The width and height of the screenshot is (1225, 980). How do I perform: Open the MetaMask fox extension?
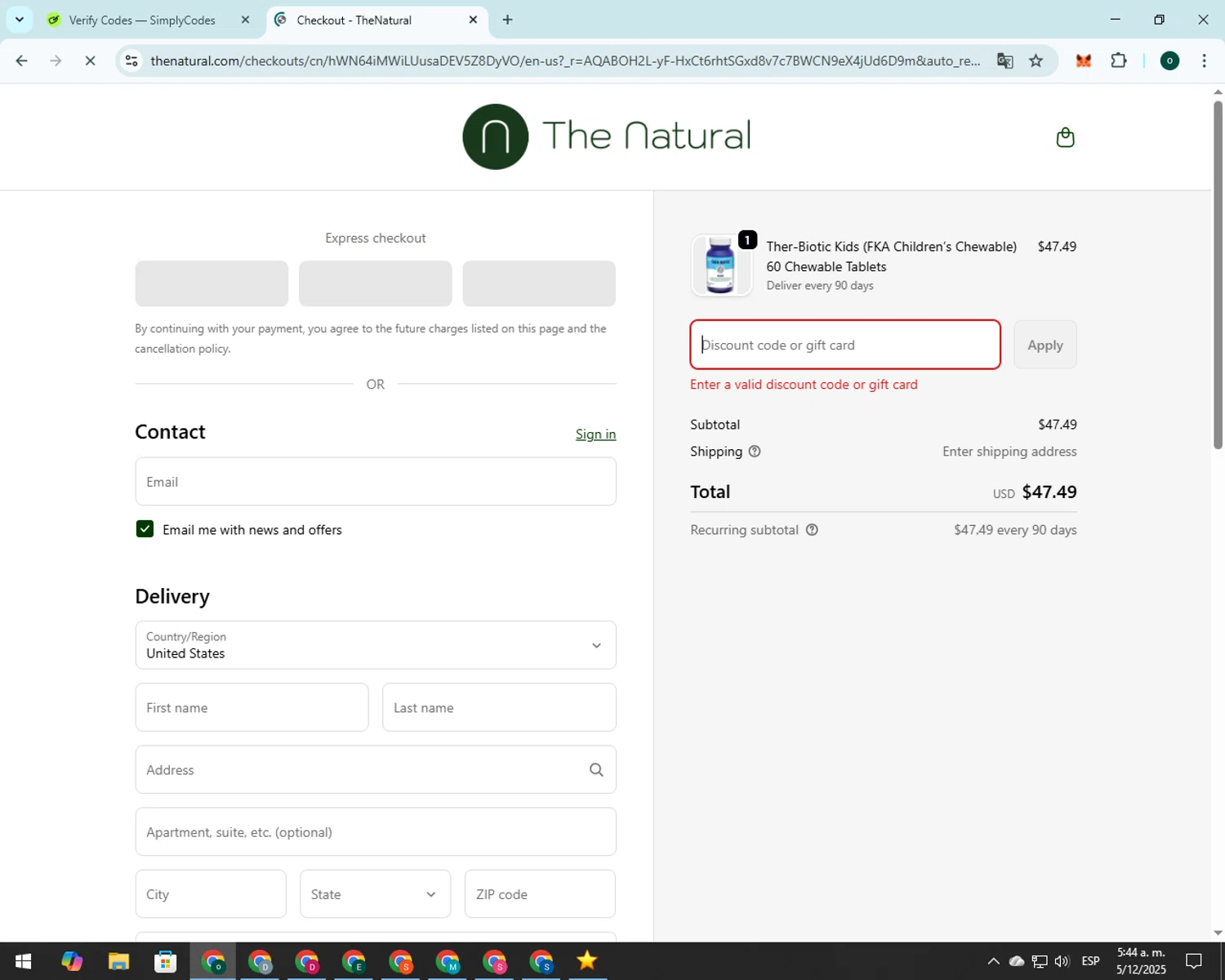coord(1084,60)
